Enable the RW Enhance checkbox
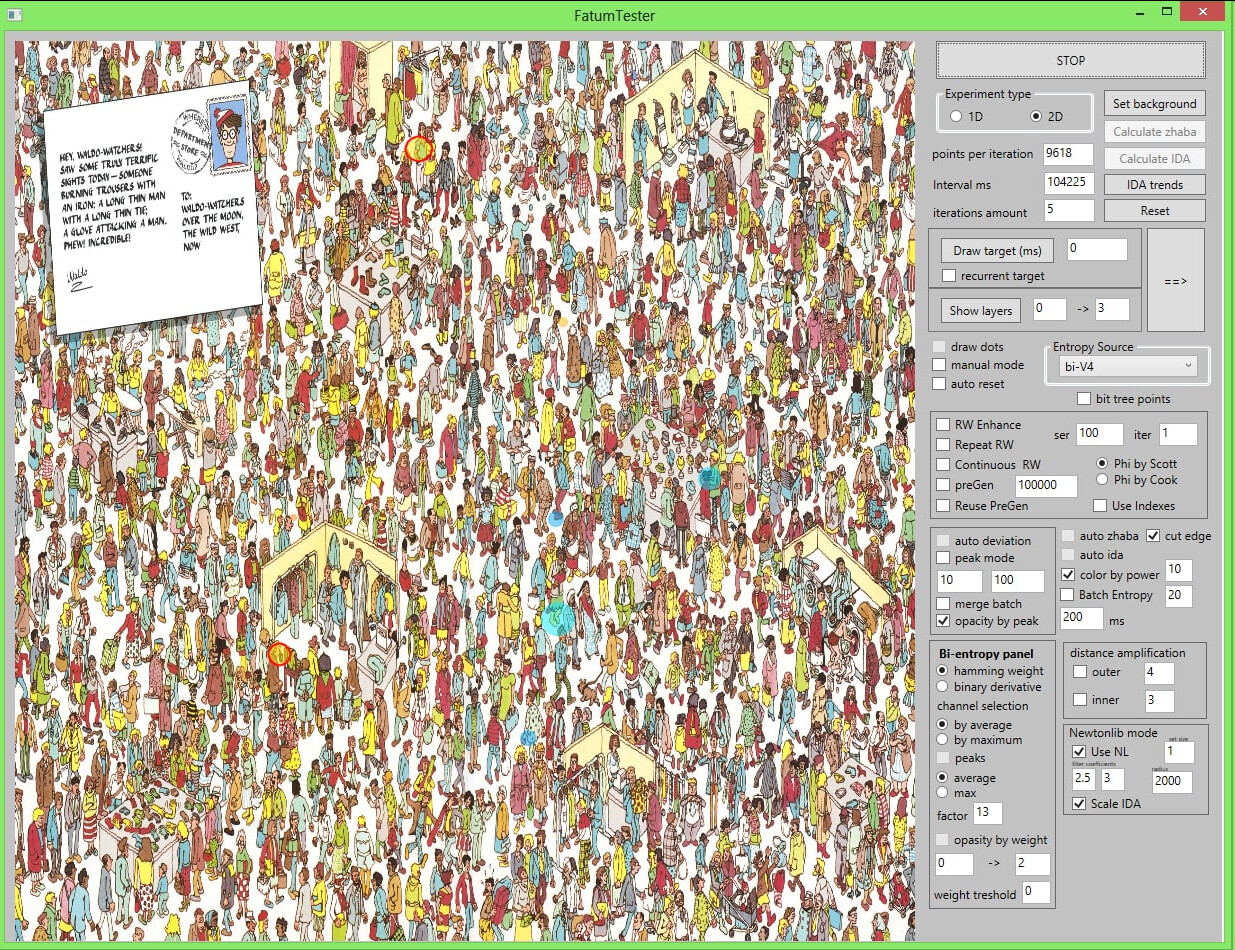Screen dimensions: 1235x950 pos(943,425)
